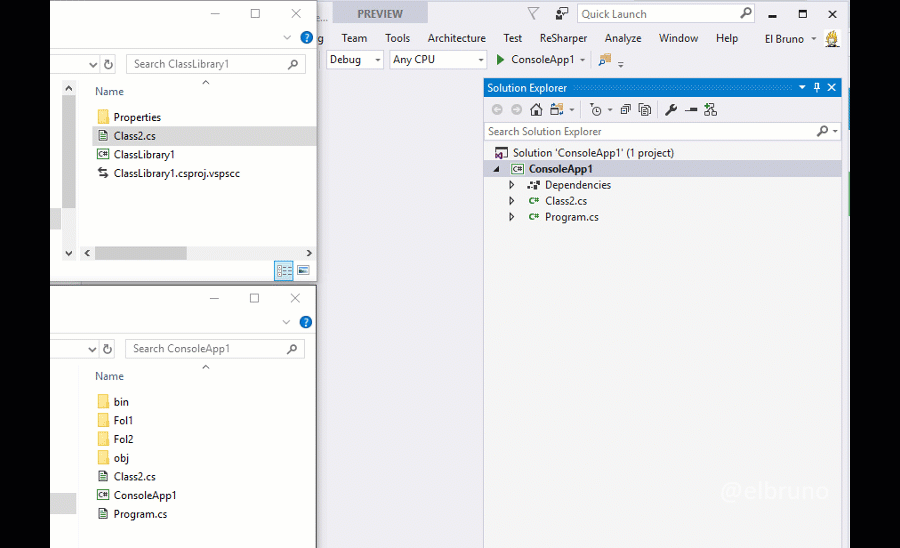The height and width of the screenshot is (548, 900).
Task: Toggle Show All Files in Solution Explorer
Action: coord(645,110)
